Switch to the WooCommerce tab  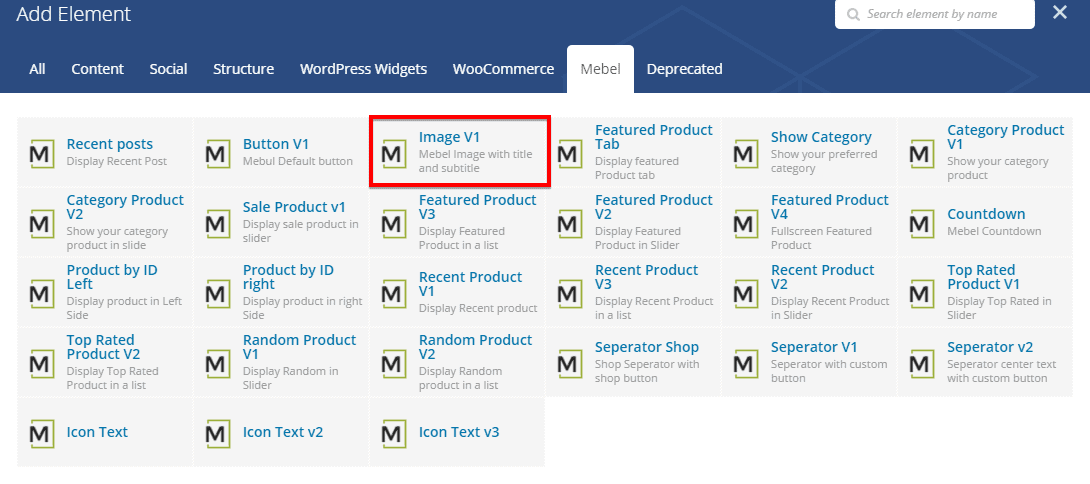(503, 69)
